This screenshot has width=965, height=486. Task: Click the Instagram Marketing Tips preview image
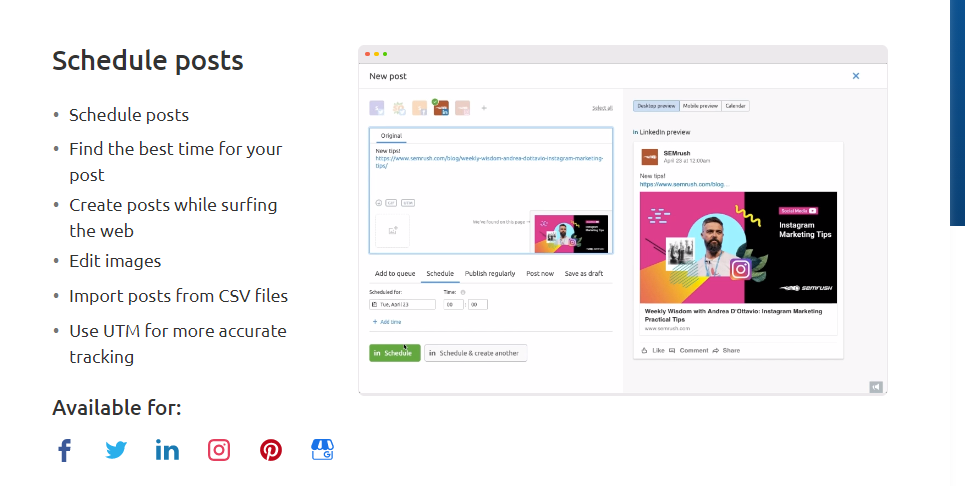739,247
